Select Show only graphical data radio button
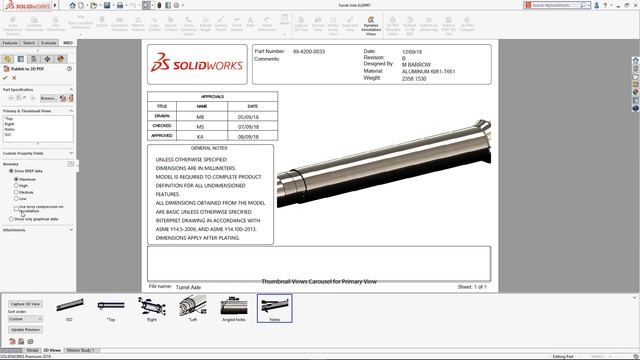Image resolution: width=640 pixels, height=360 pixels. [x=11, y=219]
